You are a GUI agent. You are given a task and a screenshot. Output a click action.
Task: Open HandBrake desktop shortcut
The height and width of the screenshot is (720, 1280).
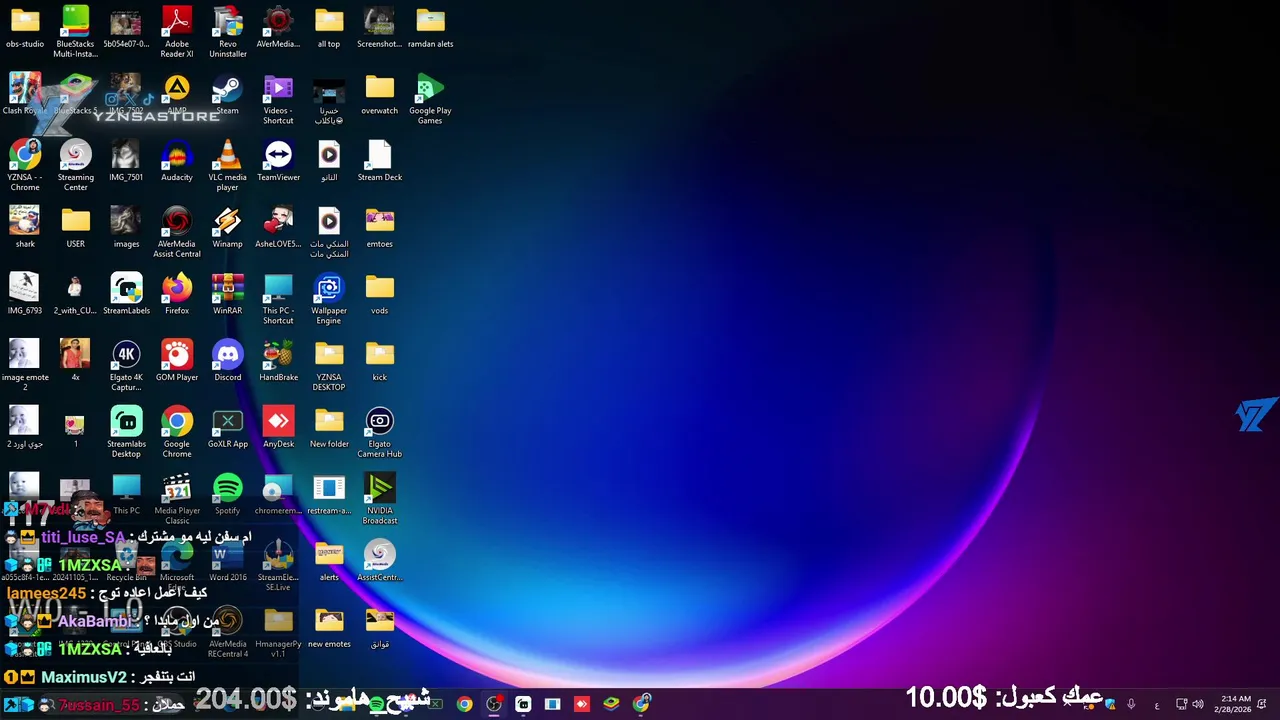click(x=278, y=361)
